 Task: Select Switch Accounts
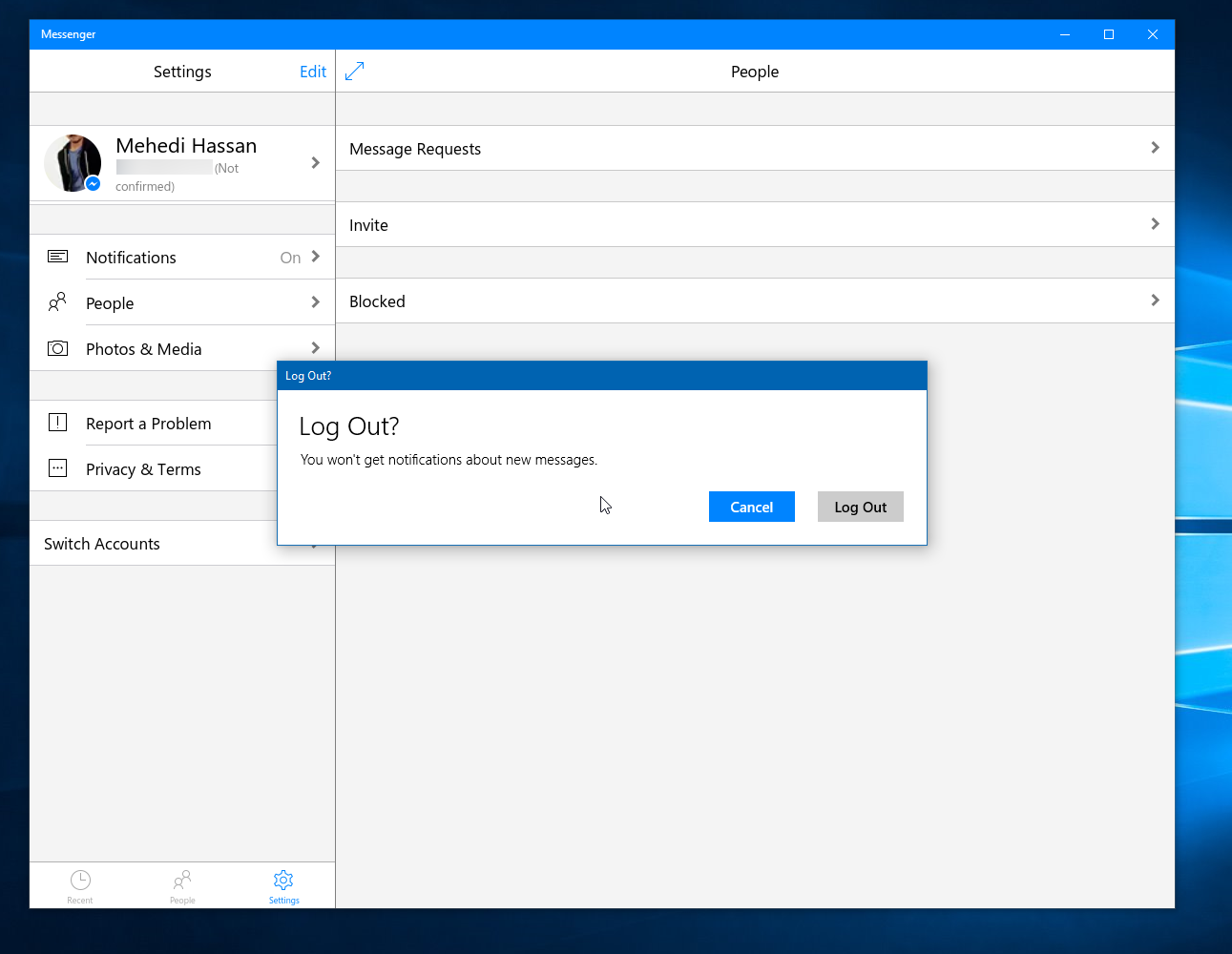tap(154, 543)
